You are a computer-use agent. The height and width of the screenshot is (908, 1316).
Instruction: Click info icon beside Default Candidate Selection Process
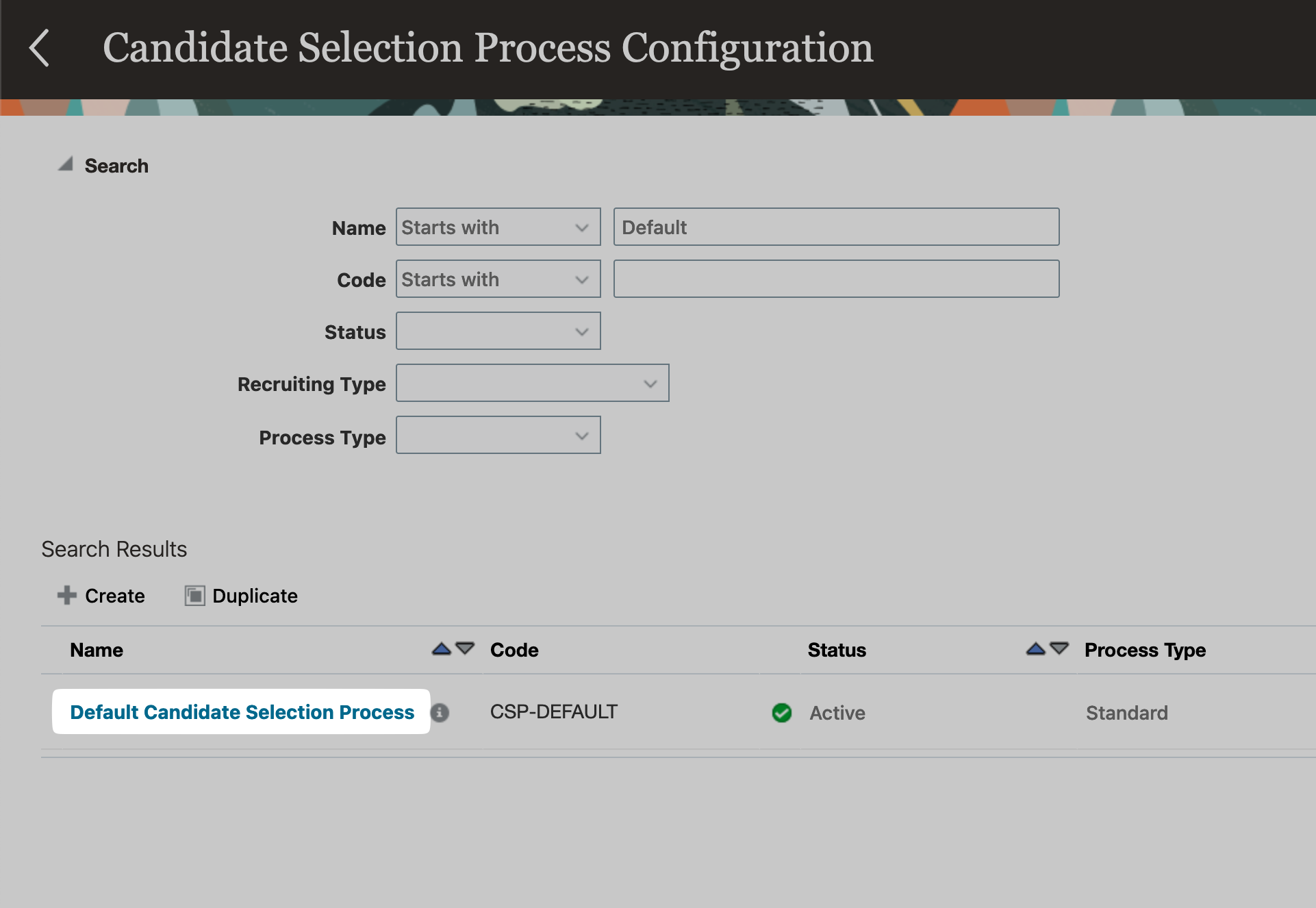(x=440, y=713)
